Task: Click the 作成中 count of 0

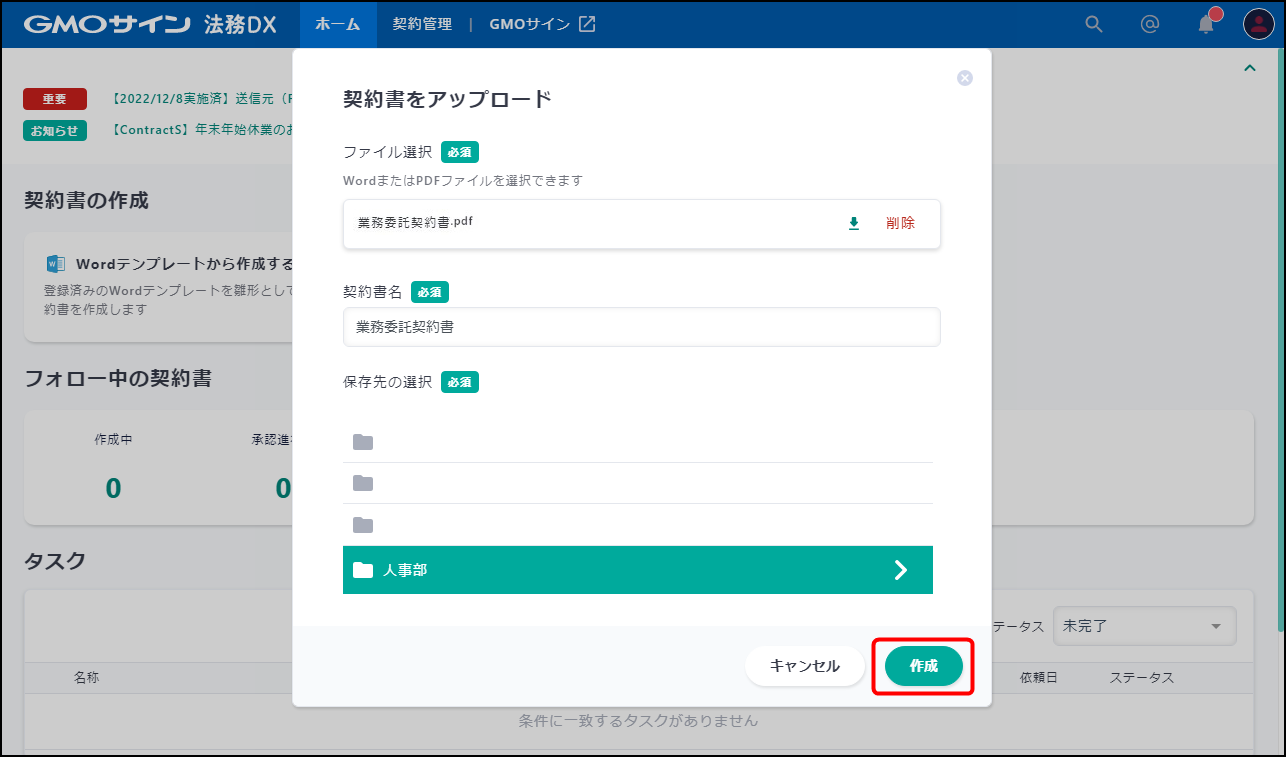Action: [x=113, y=488]
